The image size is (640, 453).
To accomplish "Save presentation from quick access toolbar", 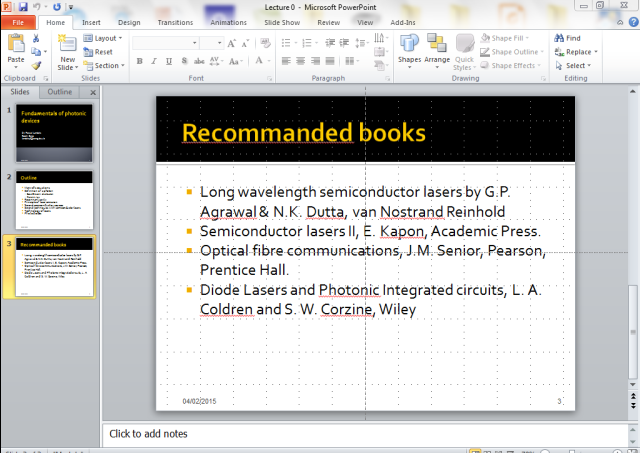I will [23, 7].
